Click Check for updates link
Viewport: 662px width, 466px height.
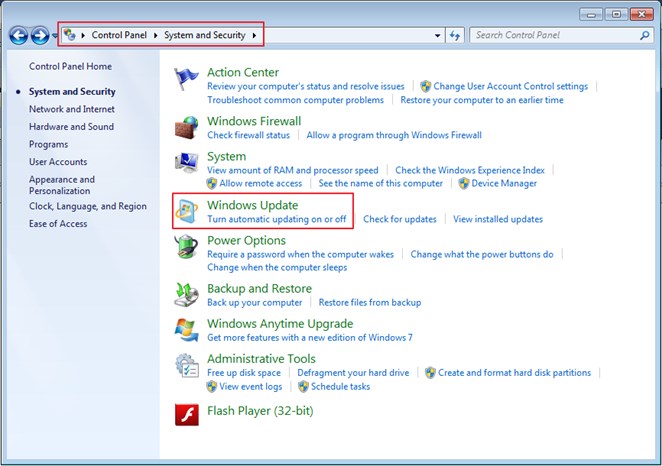pyautogui.click(x=400, y=219)
